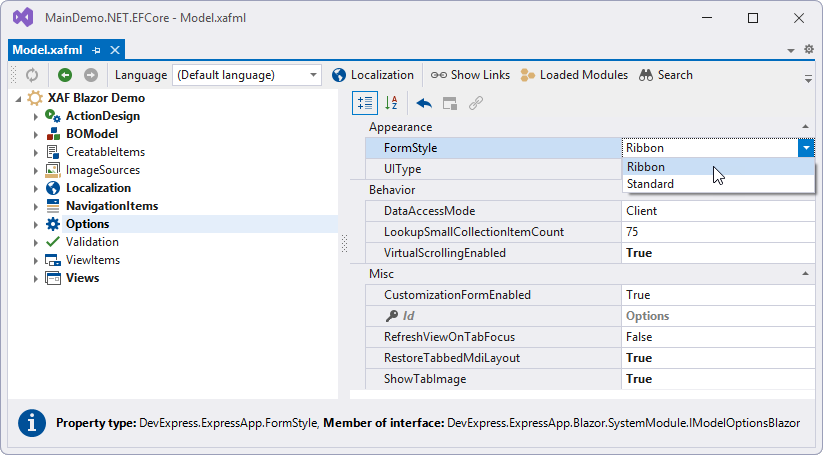
Task: Click the ActionDesign node icon
Action: pos(52,116)
